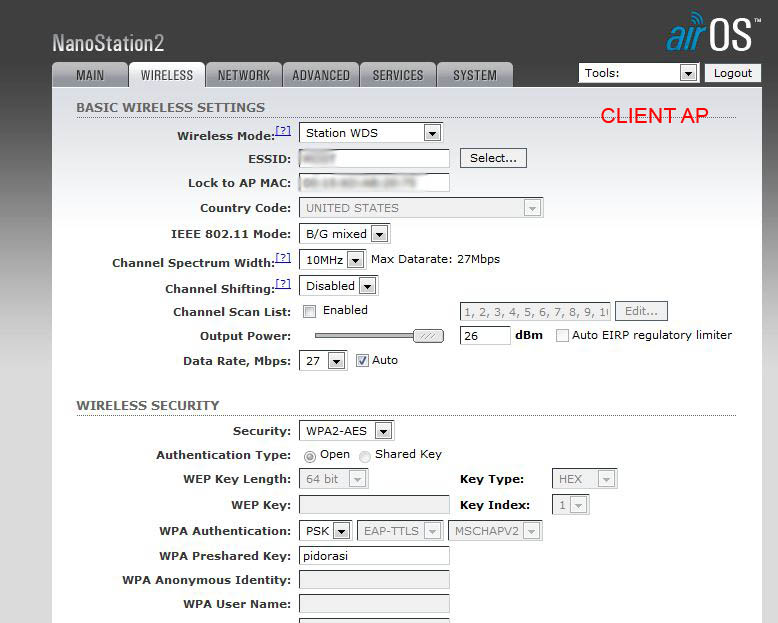
Task: Enable the Channel Scan List checkbox
Action: [x=309, y=312]
